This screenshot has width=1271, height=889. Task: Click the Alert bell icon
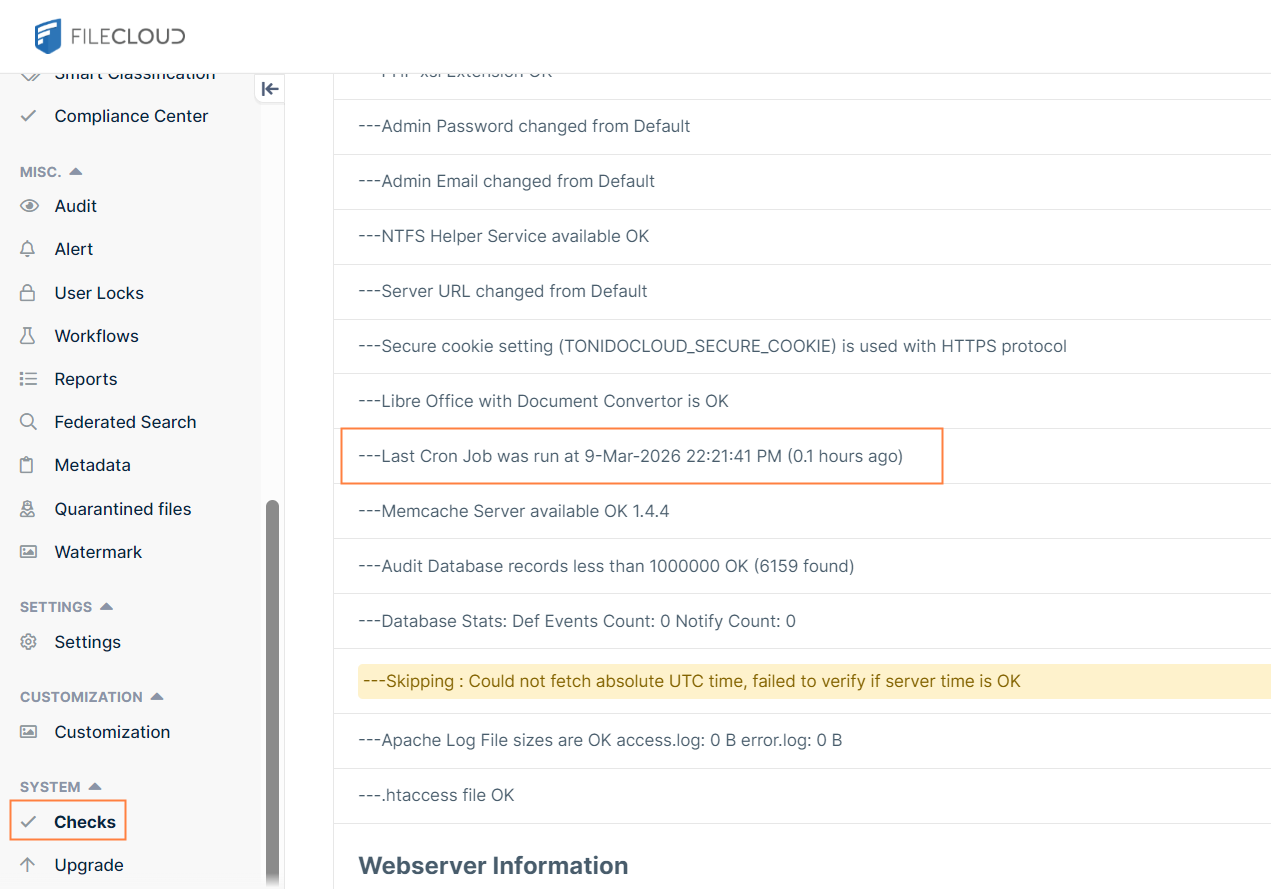pos(29,249)
